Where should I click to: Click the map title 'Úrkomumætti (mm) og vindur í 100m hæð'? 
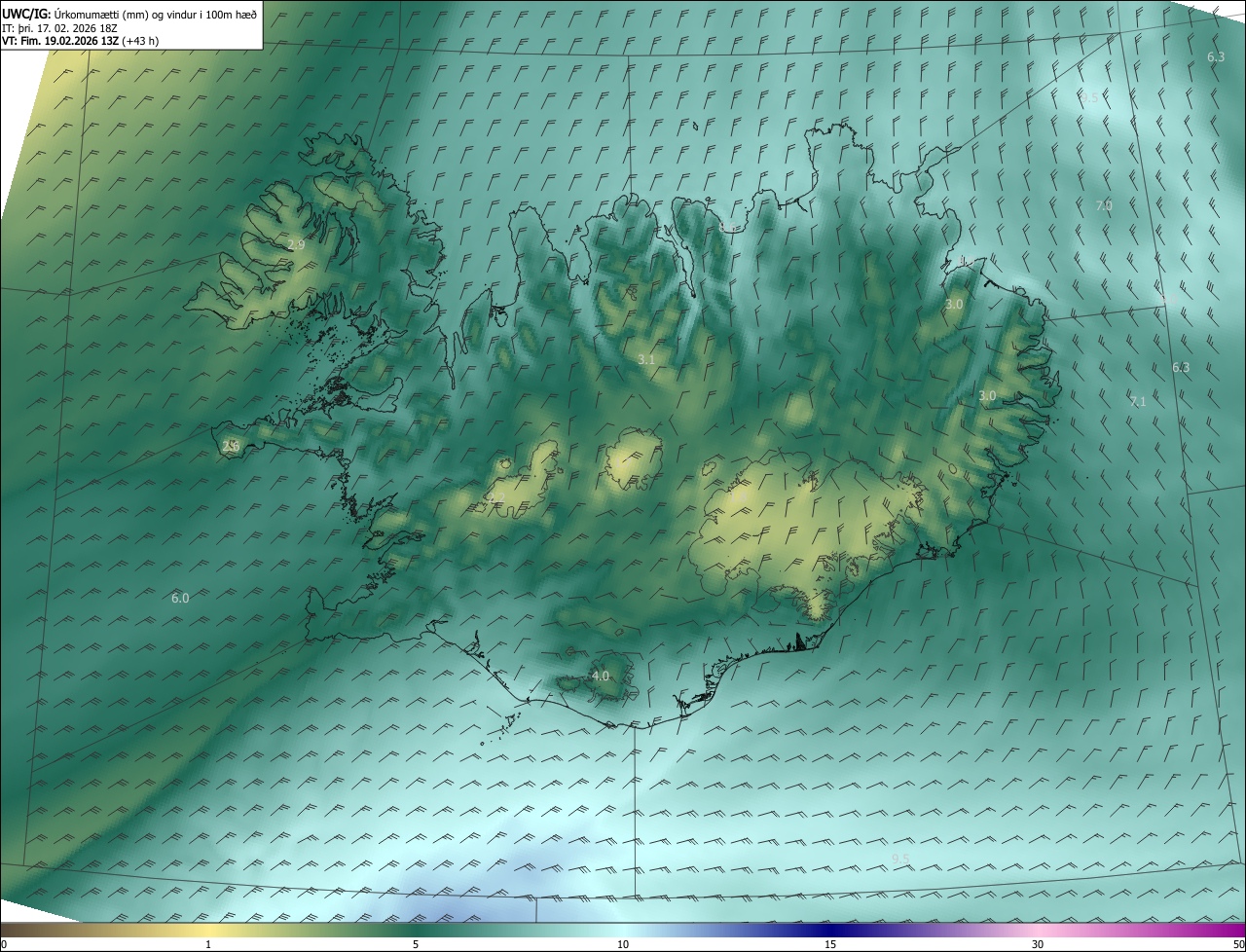coord(156,13)
